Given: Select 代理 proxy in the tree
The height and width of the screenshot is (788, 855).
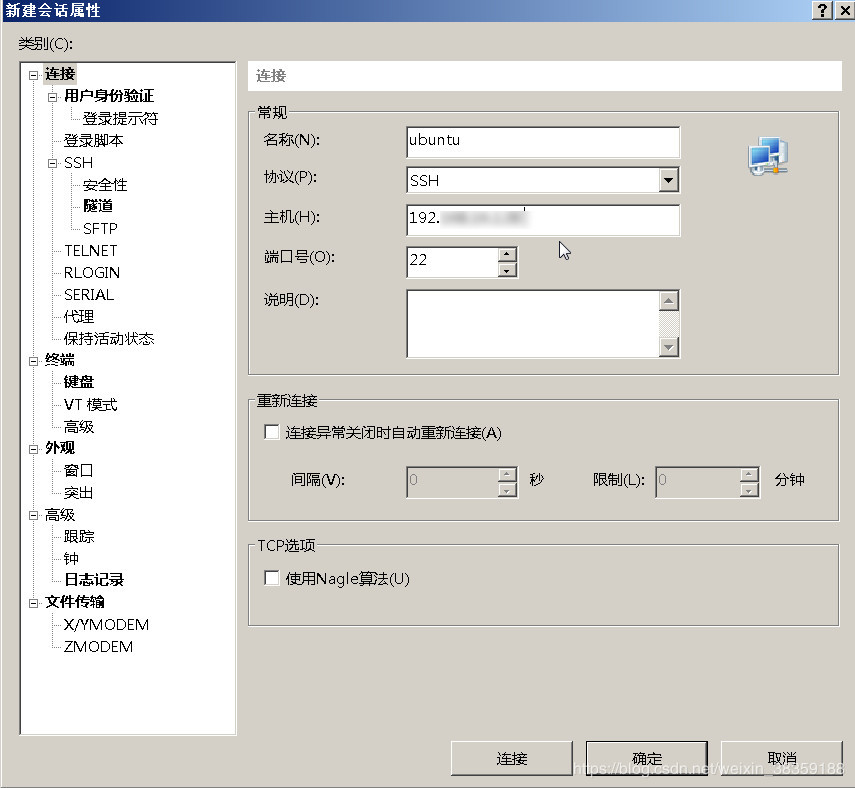Looking at the screenshot, I should pos(79,316).
